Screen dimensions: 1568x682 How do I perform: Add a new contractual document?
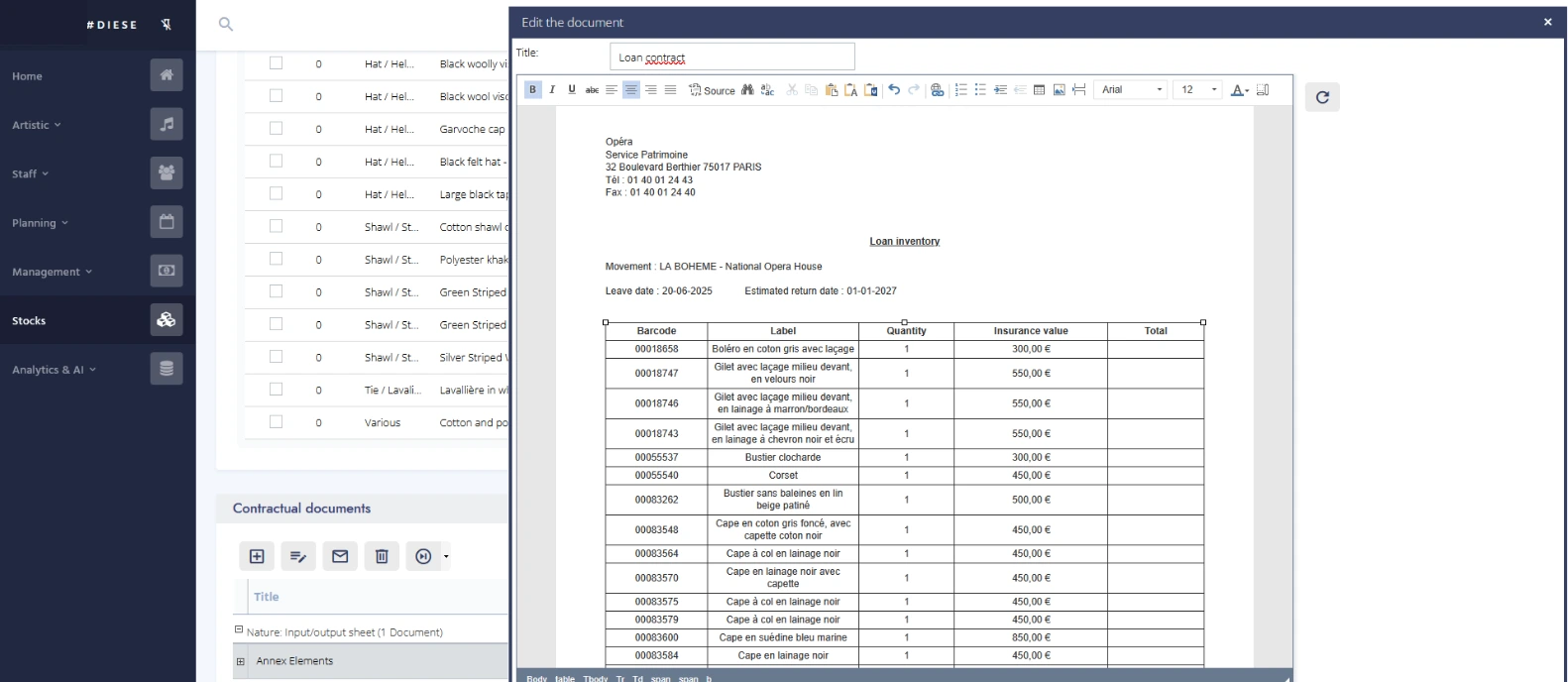(257, 556)
